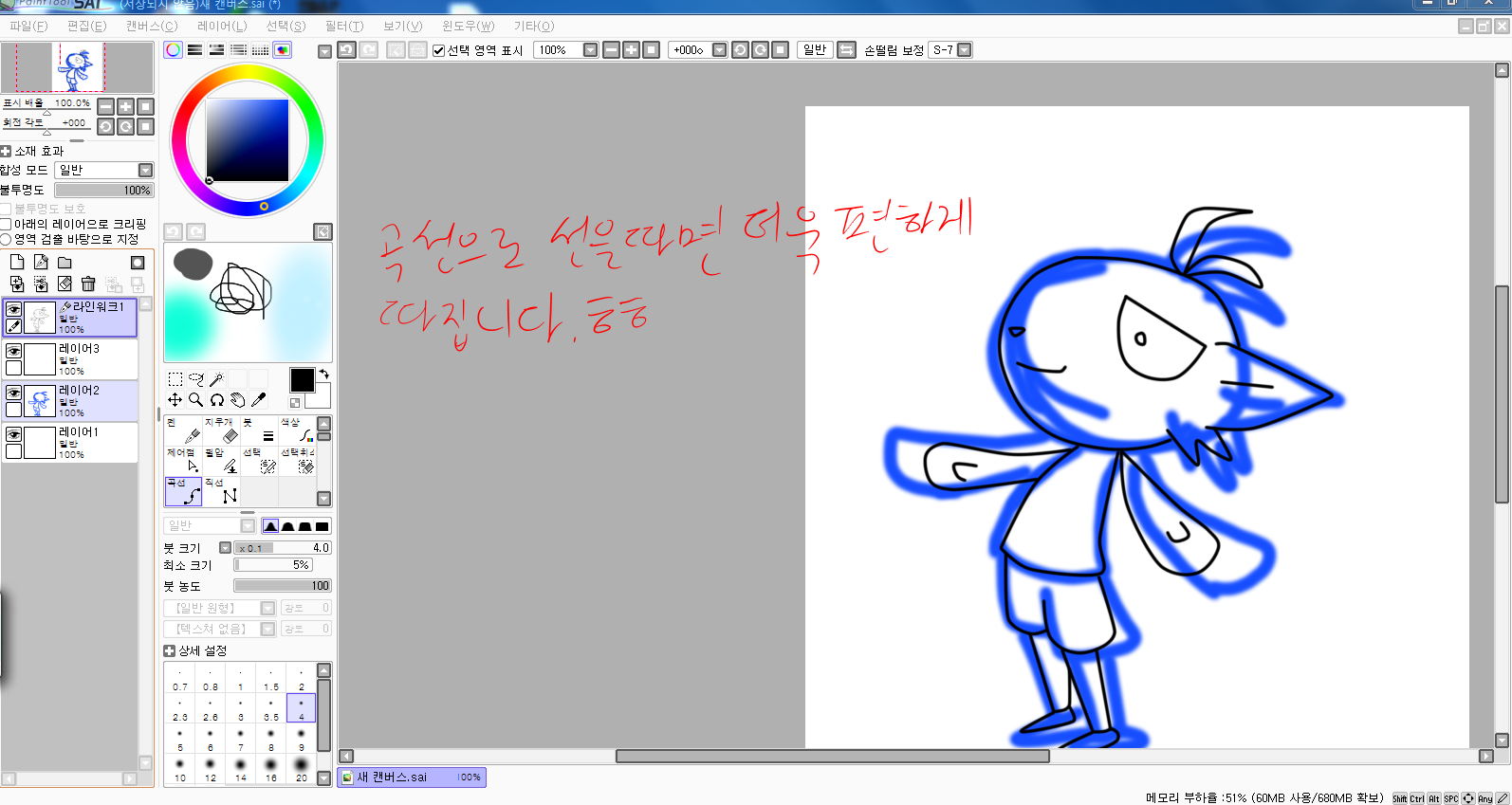Show the color wheel panel
Screen dimensions: 1512x805
tap(173, 50)
